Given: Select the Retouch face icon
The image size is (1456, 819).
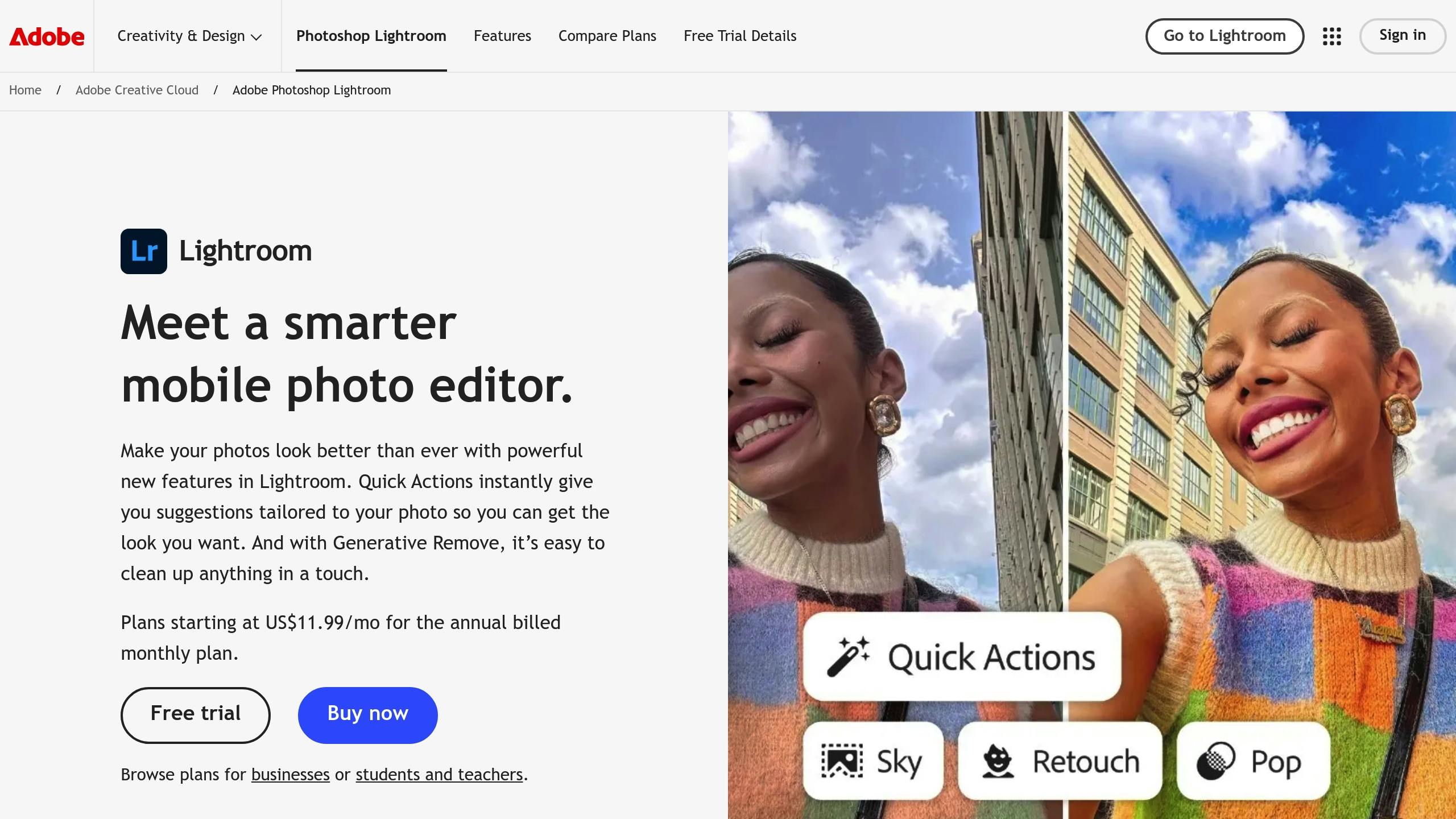Looking at the screenshot, I should [998, 761].
